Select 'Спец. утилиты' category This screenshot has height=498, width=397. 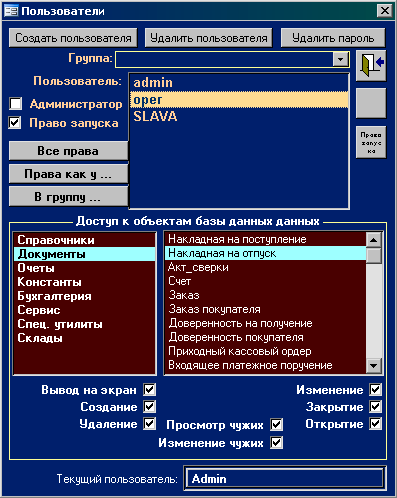pyautogui.click(x=84, y=324)
